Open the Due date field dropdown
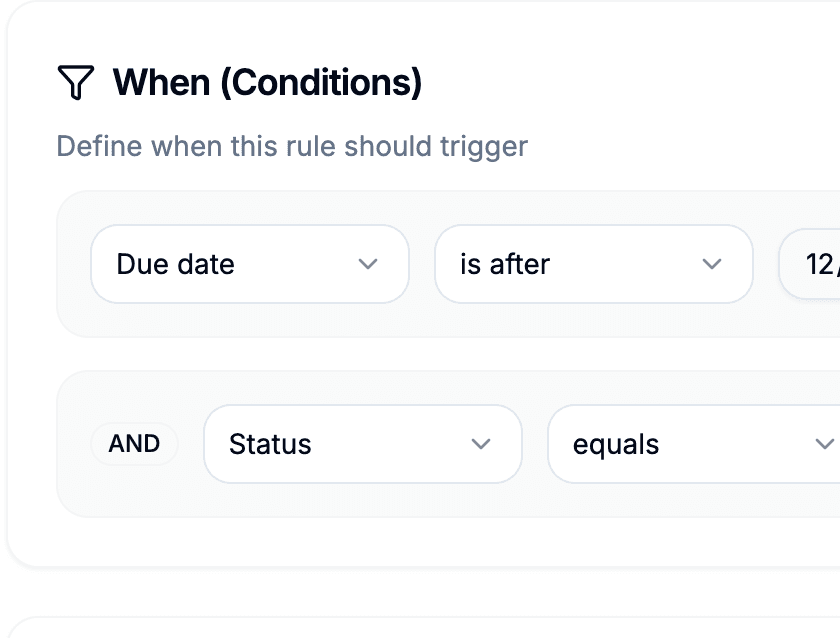Image resolution: width=840 pixels, height=638 pixels. pyautogui.click(x=250, y=264)
